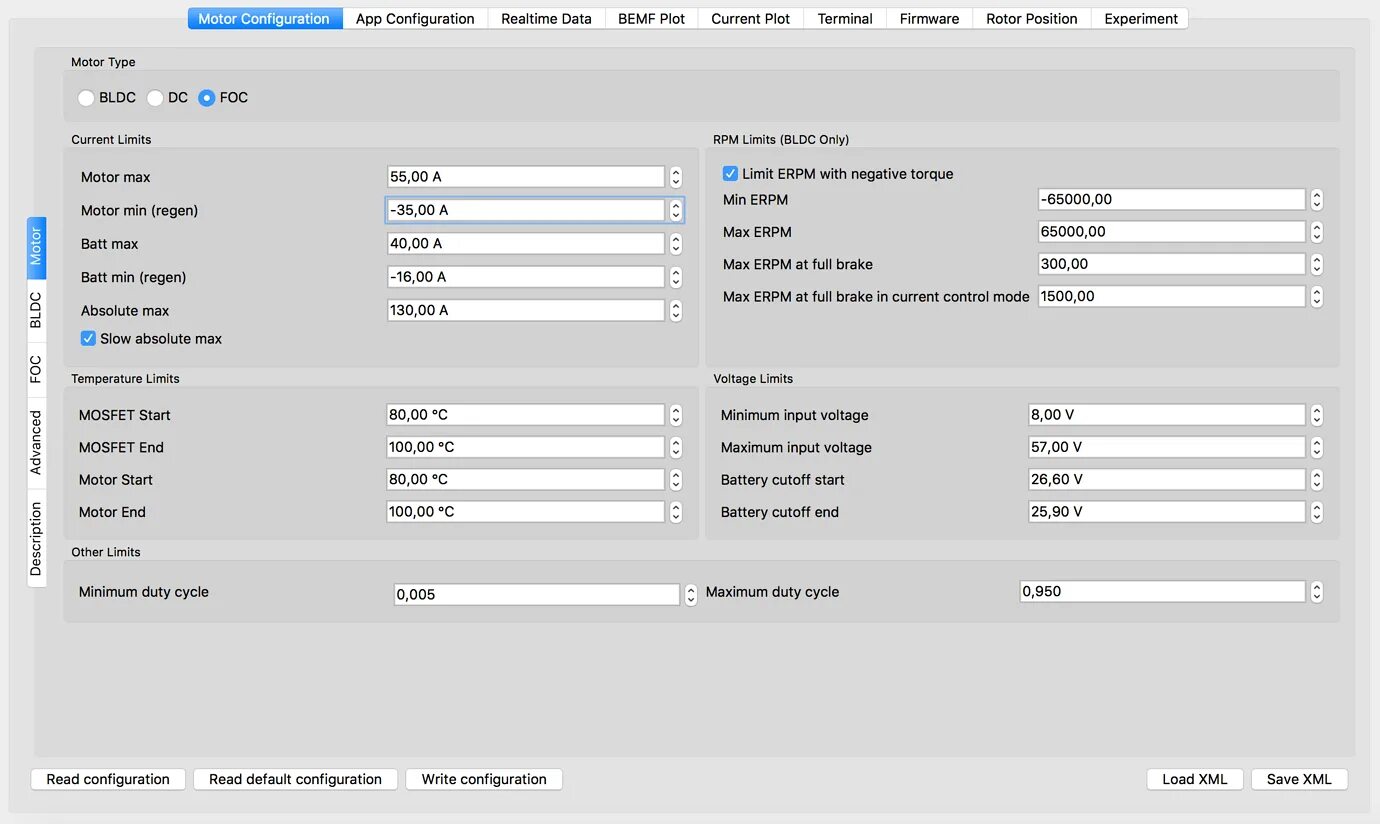Click the Battery cutoff start stepper

pos(1317,480)
